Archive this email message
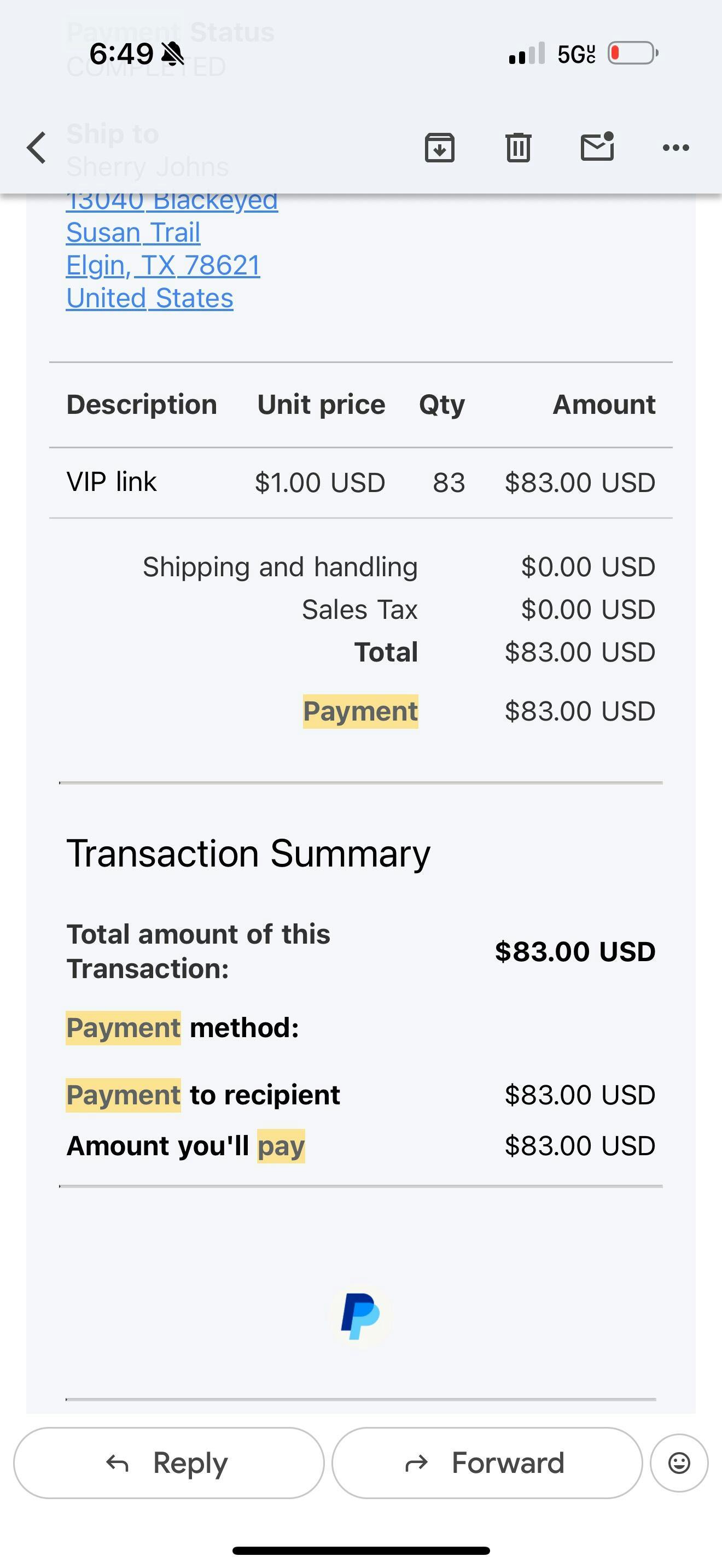The image size is (722, 1568). (x=440, y=147)
